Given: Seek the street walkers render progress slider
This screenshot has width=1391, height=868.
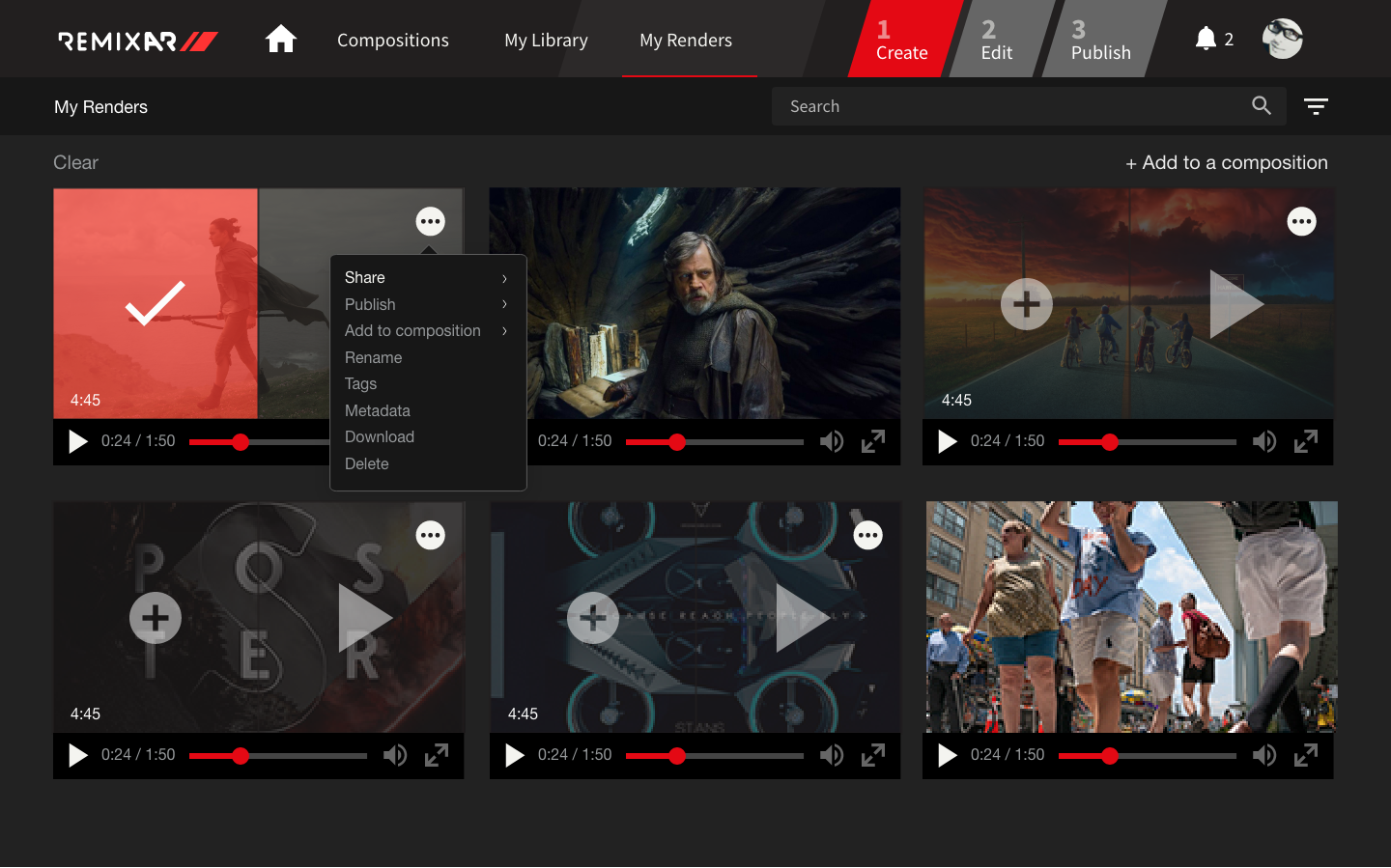Looking at the screenshot, I should [1148, 756].
